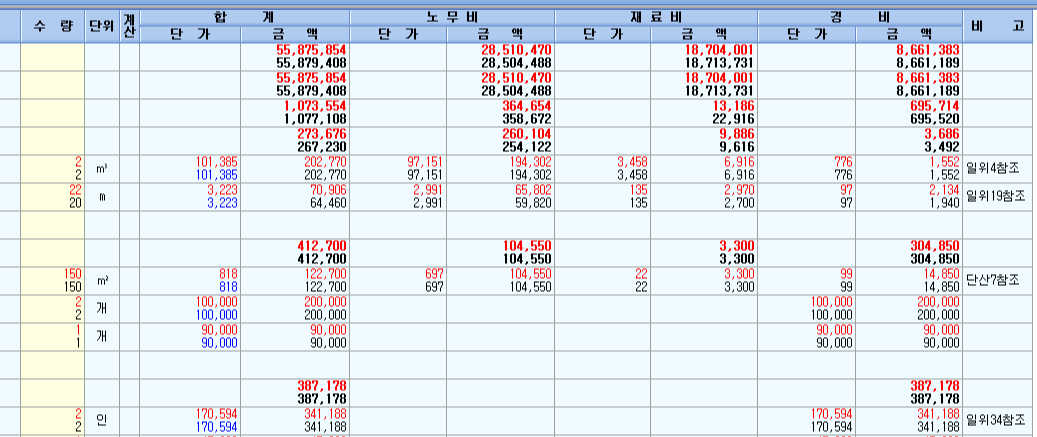Select the labor unit price 97,151
This screenshot has height=437, width=1037.
pos(398,169)
